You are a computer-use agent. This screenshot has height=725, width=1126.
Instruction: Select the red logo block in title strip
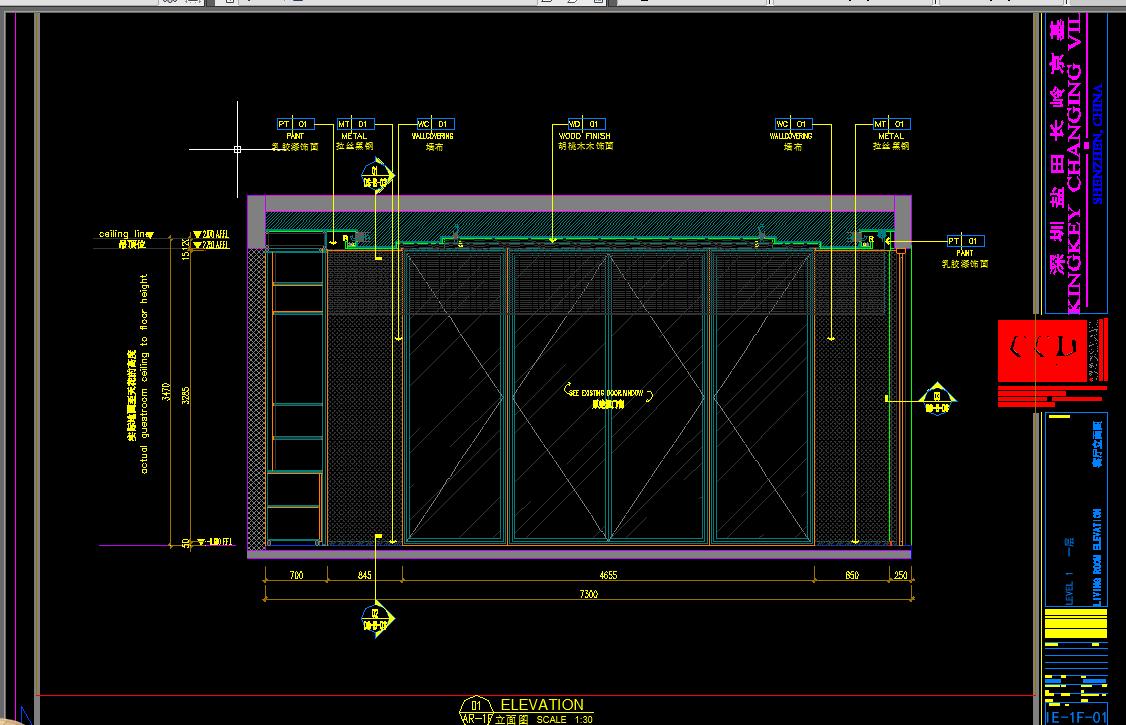pyautogui.click(x=1042, y=351)
